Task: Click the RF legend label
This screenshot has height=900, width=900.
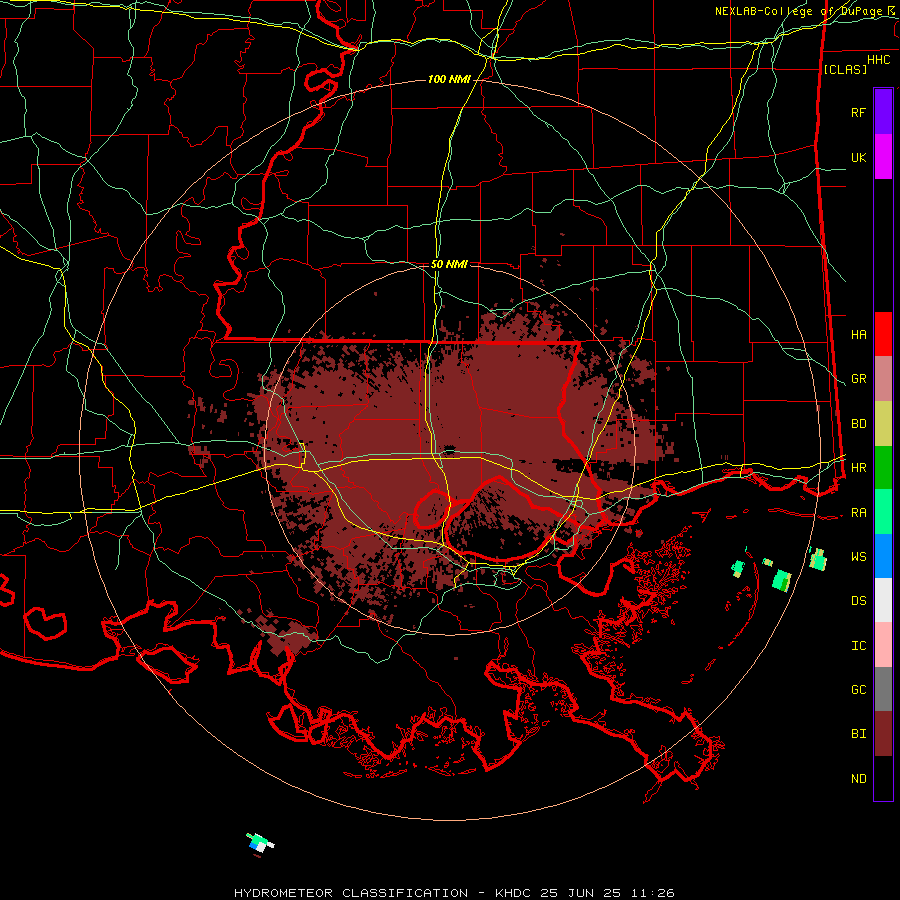Action: pyautogui.click(x=858, y=112)
